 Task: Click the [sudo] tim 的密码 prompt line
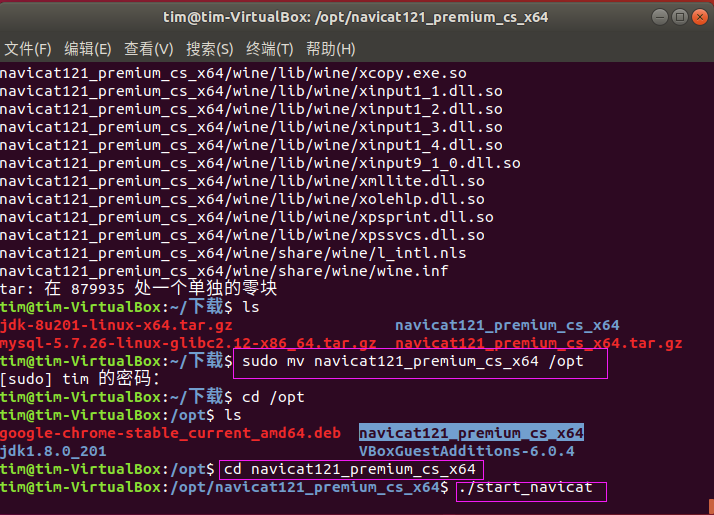point(80,378)
